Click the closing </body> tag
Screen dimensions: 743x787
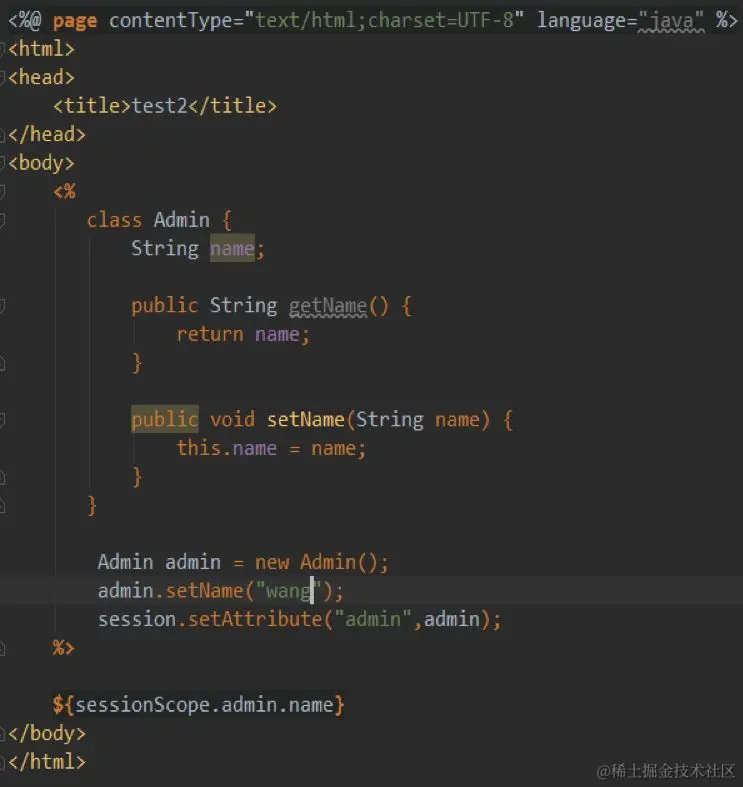click(47, 734)
